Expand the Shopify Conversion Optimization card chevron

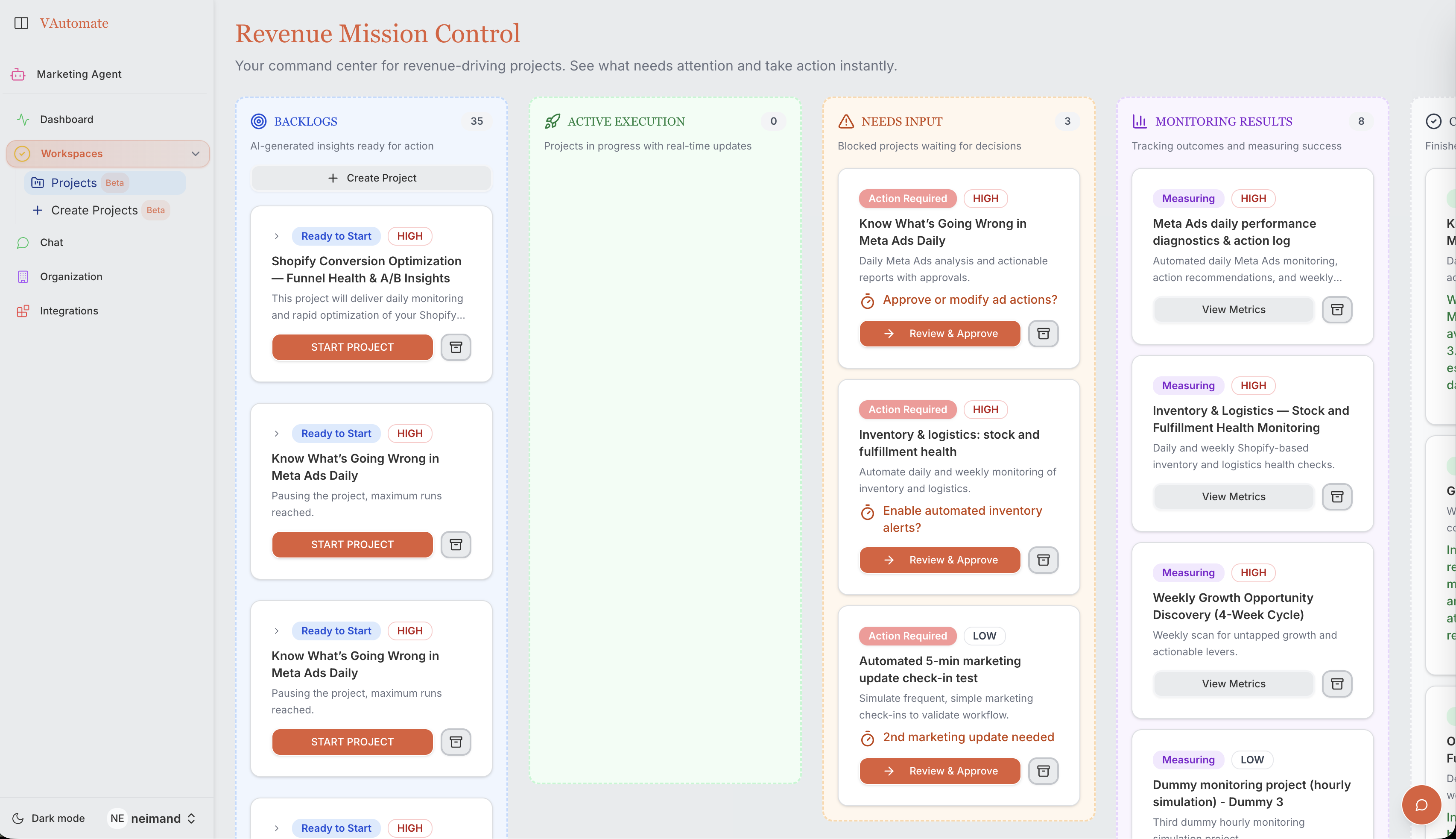(276, 236)
